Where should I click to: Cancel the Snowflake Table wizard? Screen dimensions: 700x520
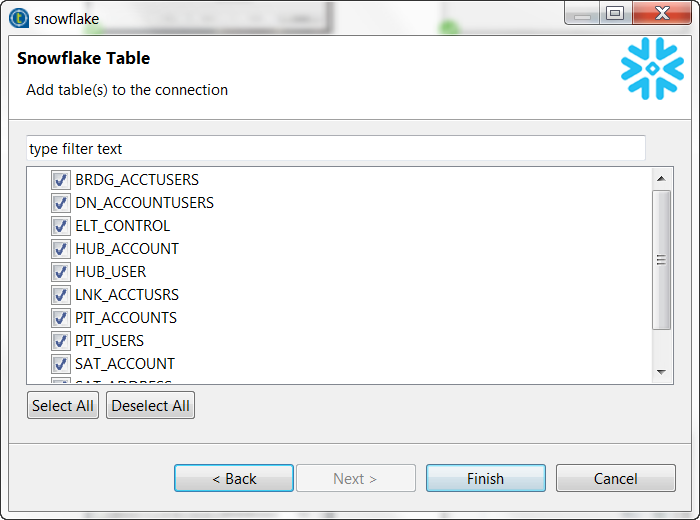(x=615, y=479)
